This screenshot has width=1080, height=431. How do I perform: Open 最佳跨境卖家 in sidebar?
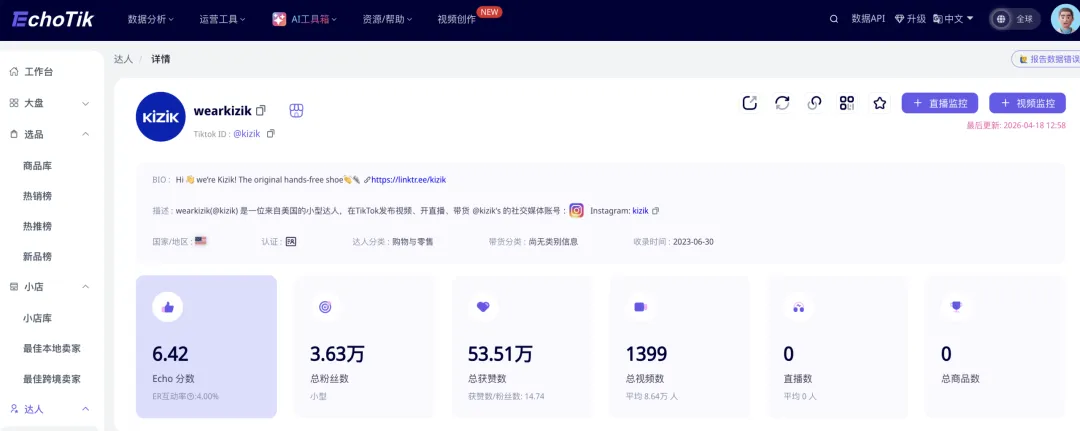52,379
